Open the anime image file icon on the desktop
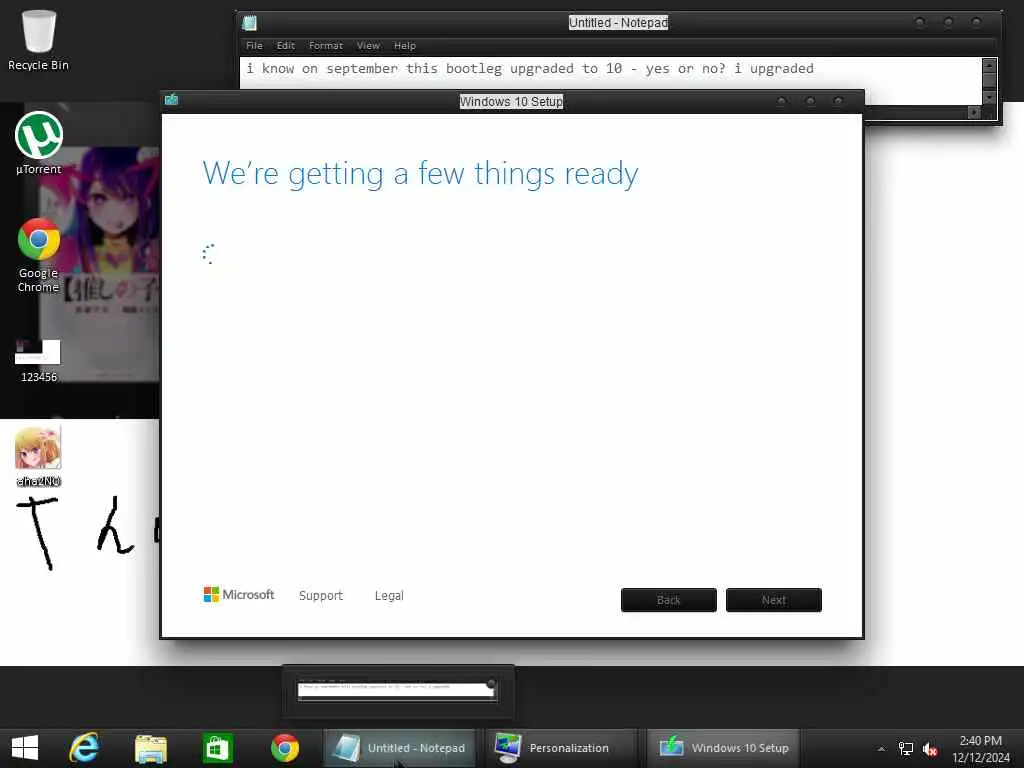Image resolution: width=1024 pixels, height=768 pixels. coord(38,456)
